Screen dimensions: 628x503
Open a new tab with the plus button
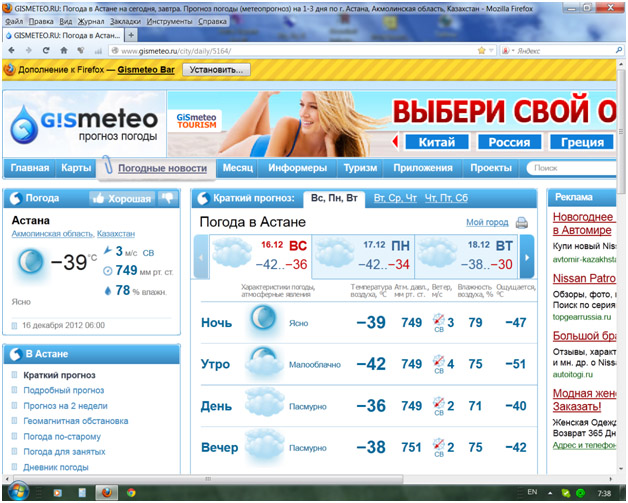pyautogui.click(x=131, y=35)
